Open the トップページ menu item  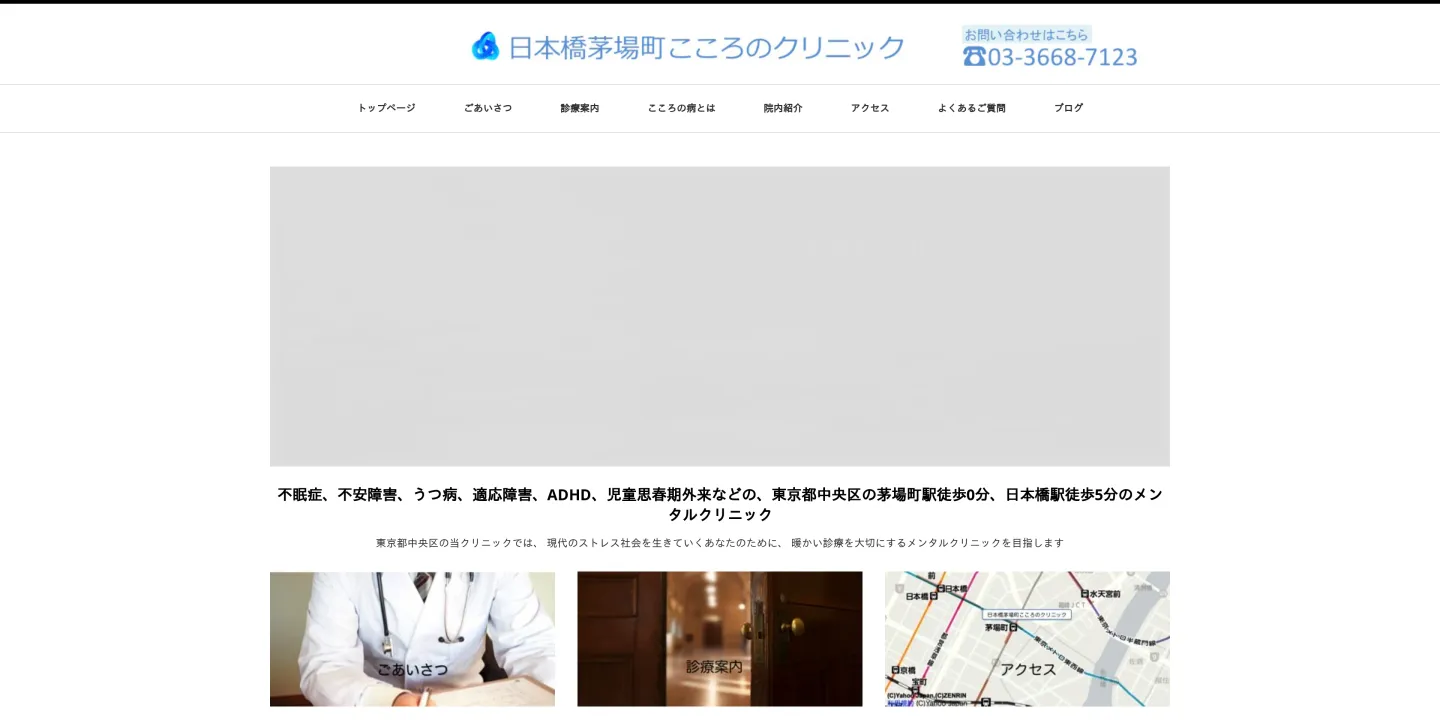click(x=385, y=108)
